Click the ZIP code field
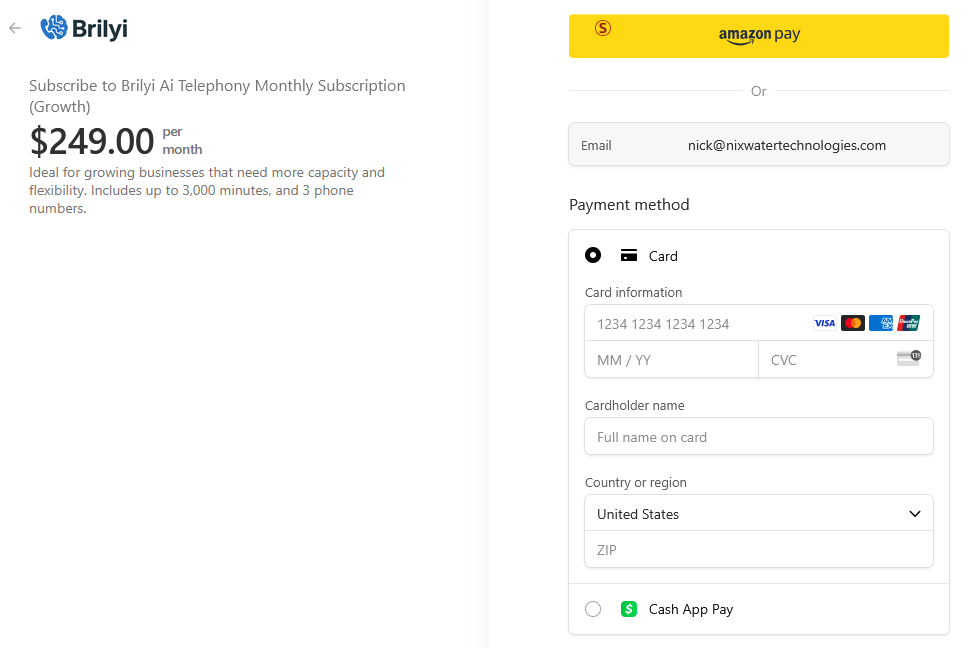Image resolution: width=977 pixels, height=648 pixels. pos(758,550)
